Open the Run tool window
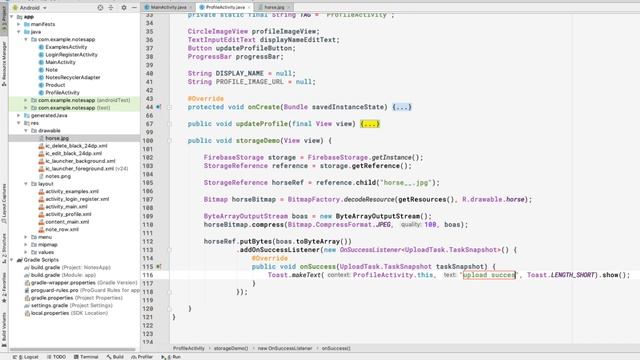 [171, 357]
